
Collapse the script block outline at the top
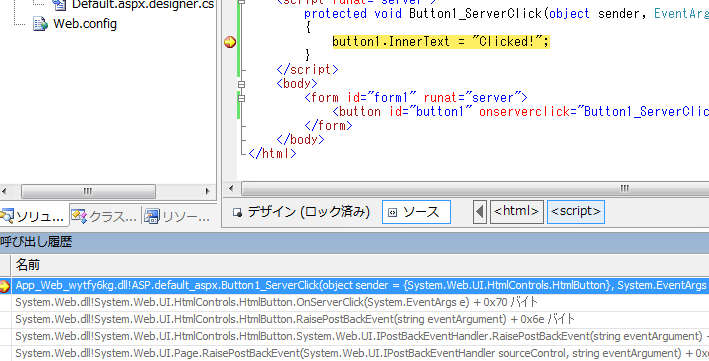241,2
